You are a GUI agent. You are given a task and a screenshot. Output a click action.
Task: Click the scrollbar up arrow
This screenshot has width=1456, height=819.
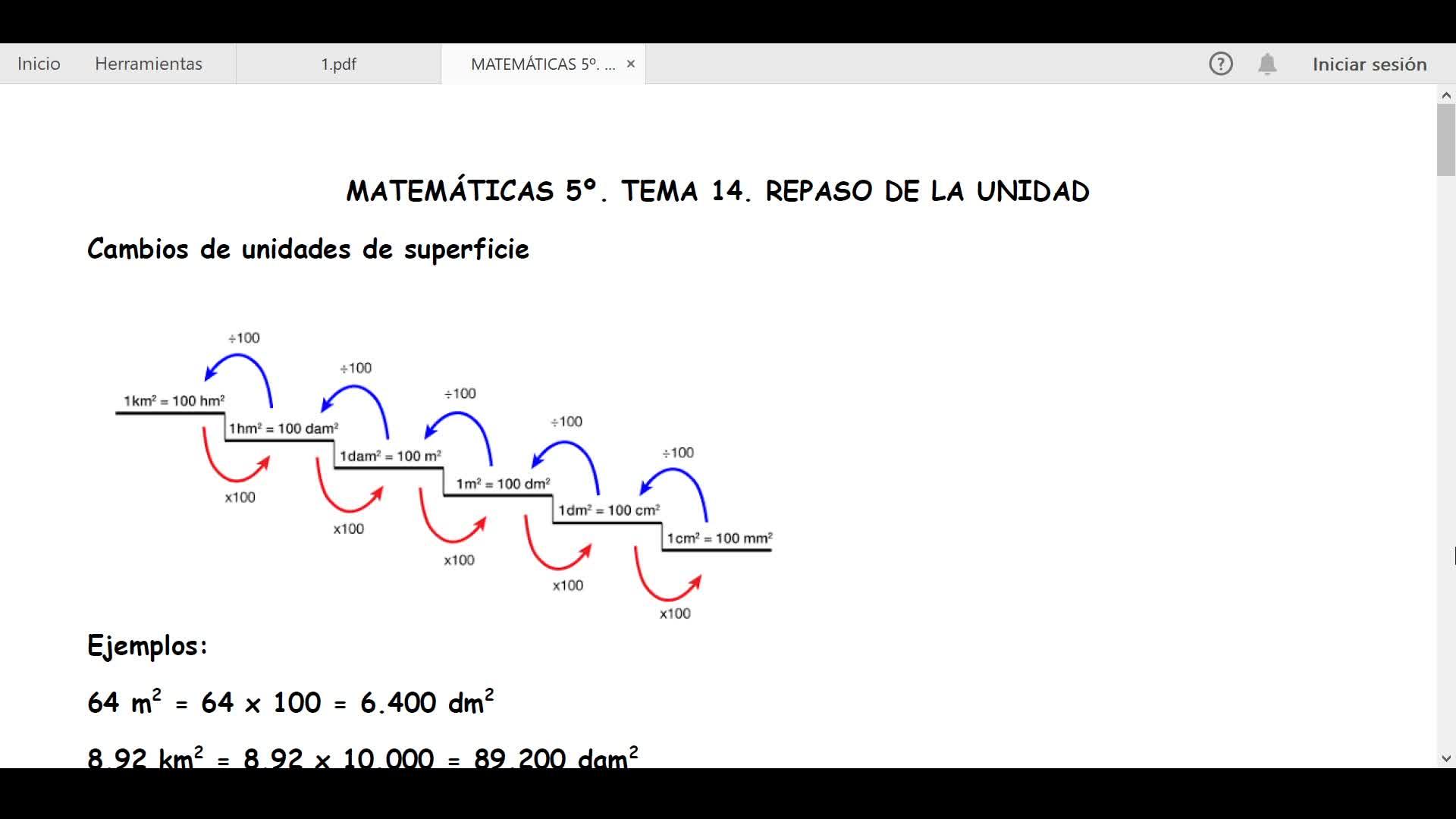click(1445, 96)
